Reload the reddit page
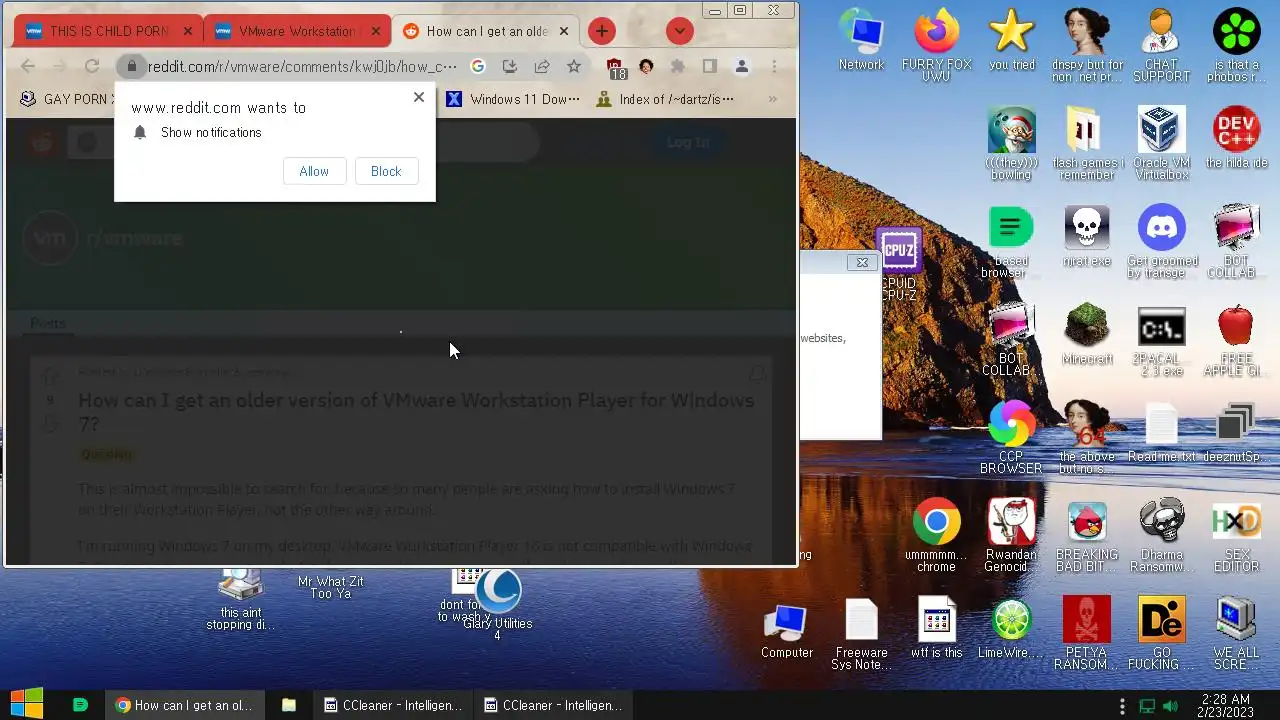The width and height of the screenshot is (1280, 720). 92,66
